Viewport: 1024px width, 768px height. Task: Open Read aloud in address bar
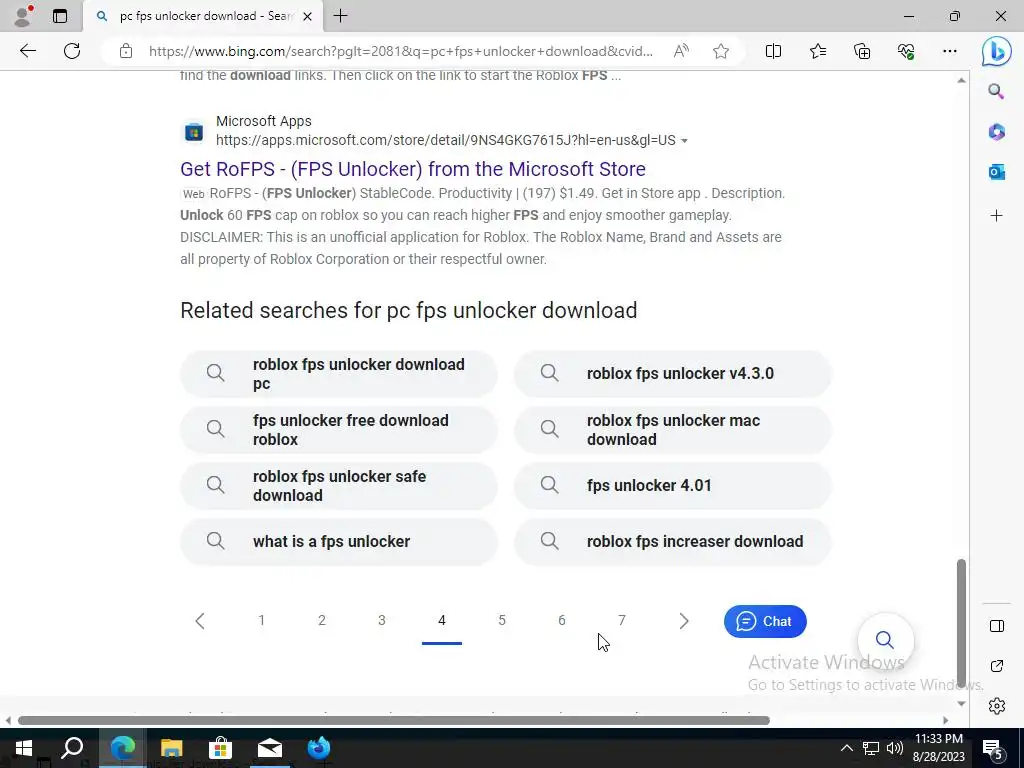point(681,51)
